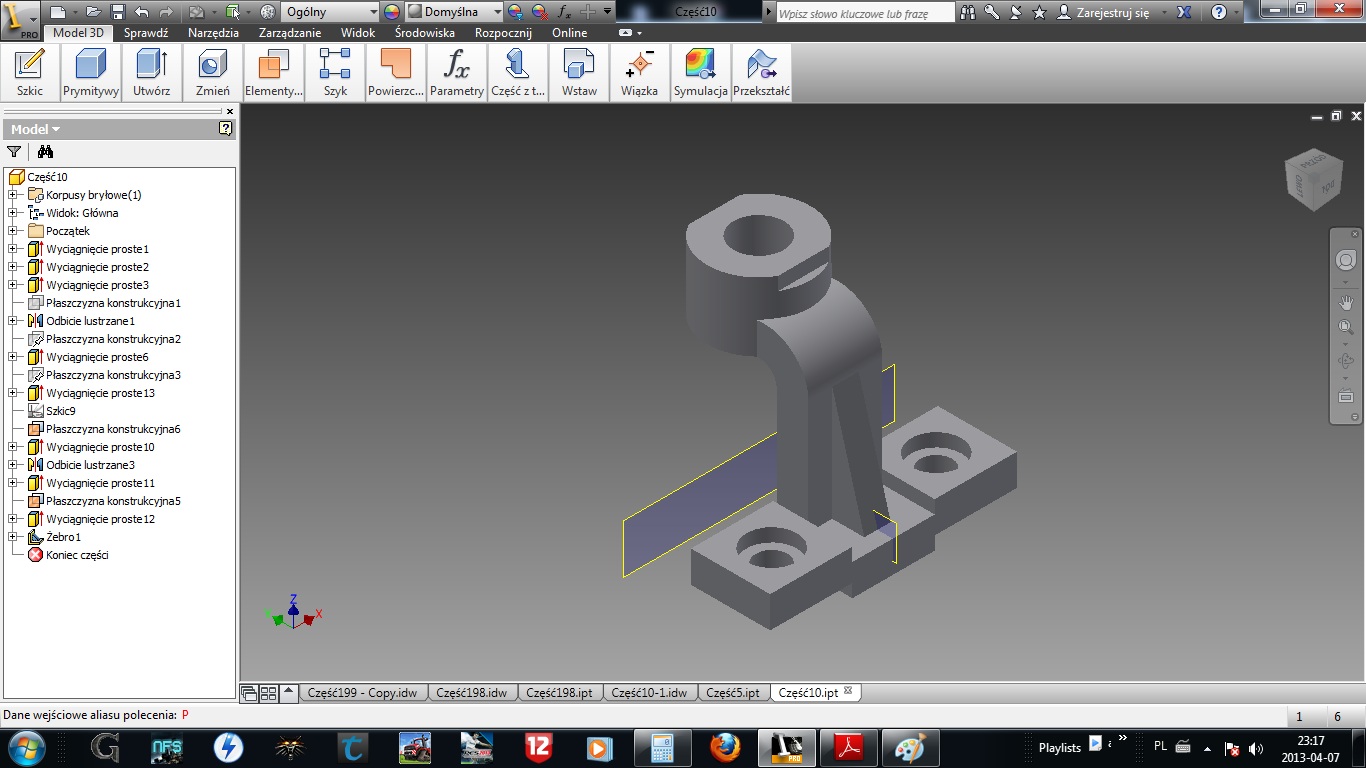Viewport: 1366px width, 768px height.
Task: Switch to the Część198.ipt document tab
Action: click(559, 692)
